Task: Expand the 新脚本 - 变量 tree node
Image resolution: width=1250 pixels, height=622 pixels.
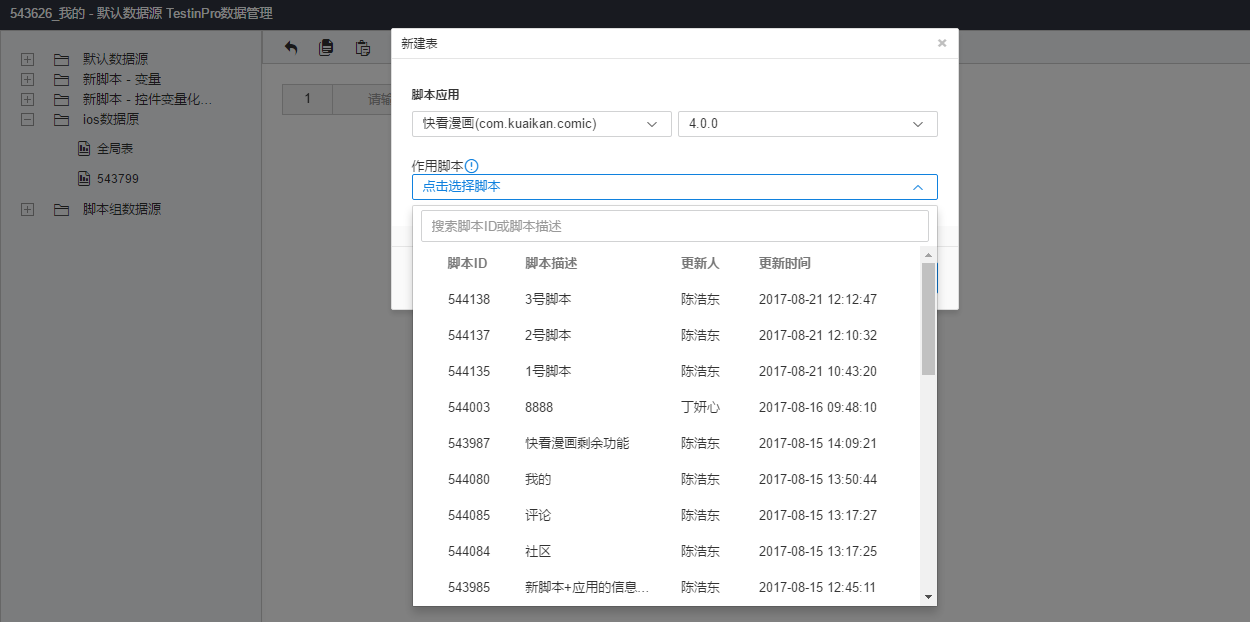Action: click(x=27, y=79)
